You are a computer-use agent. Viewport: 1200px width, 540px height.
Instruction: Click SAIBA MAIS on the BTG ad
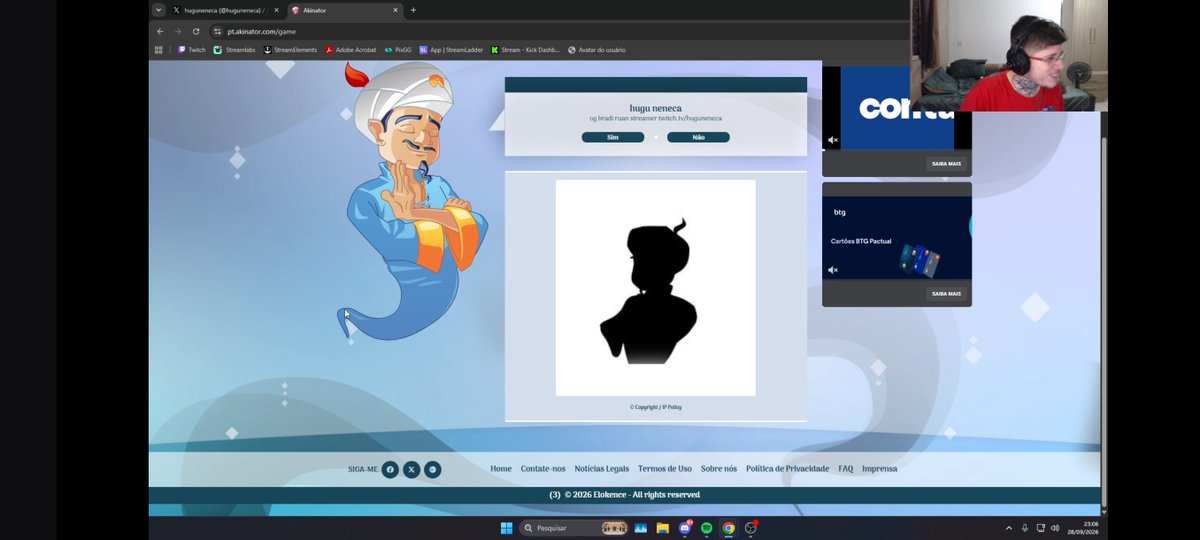coord(946,294)
